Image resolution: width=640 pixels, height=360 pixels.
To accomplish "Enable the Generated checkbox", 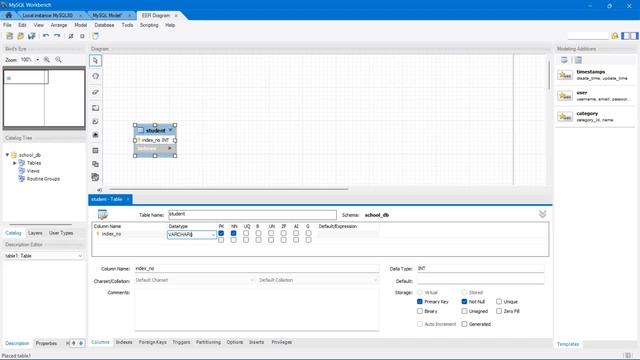I will pyautogui.click(x=464, y=324).
